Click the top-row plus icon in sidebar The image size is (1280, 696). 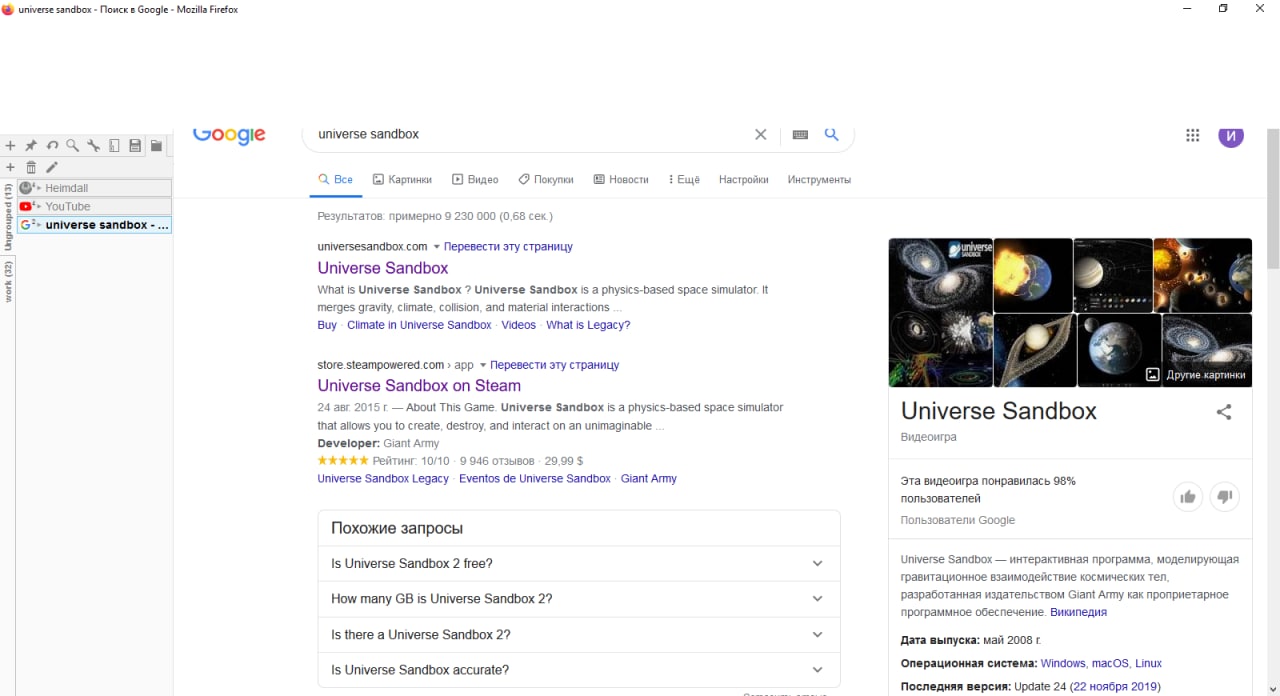pyautogui.click(x=10, y=146)
